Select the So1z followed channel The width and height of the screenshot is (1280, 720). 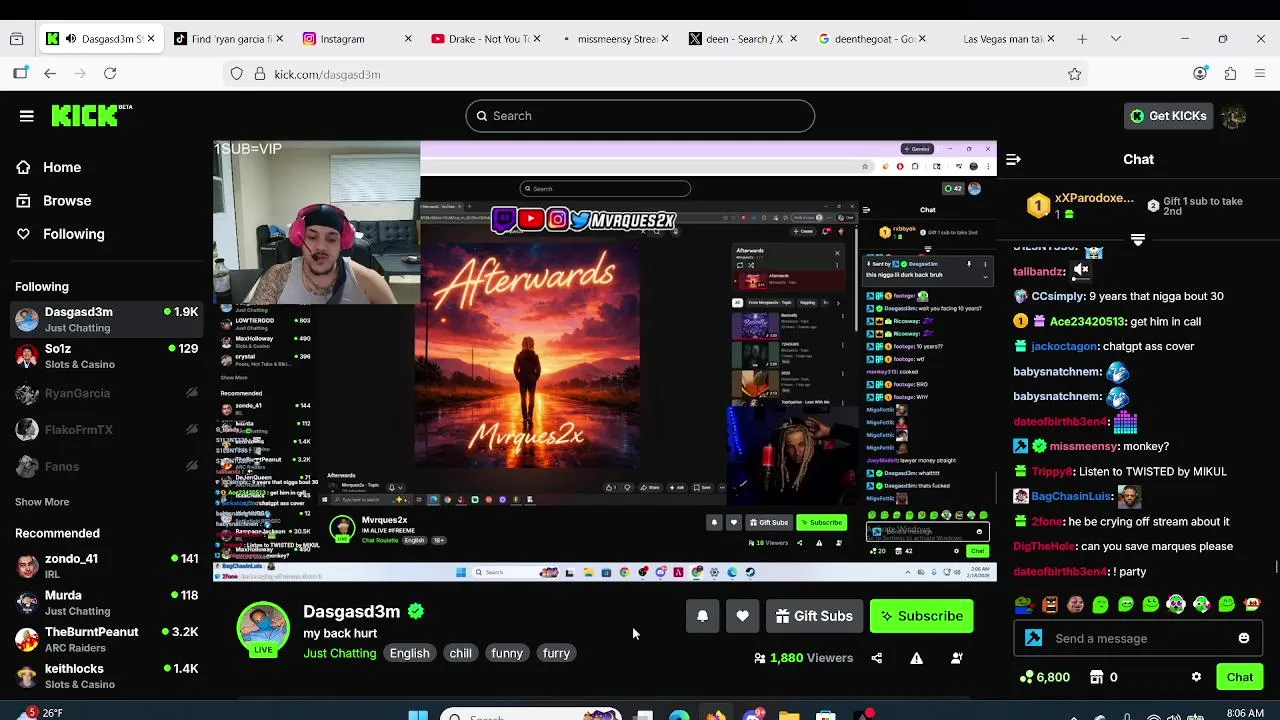107,356
